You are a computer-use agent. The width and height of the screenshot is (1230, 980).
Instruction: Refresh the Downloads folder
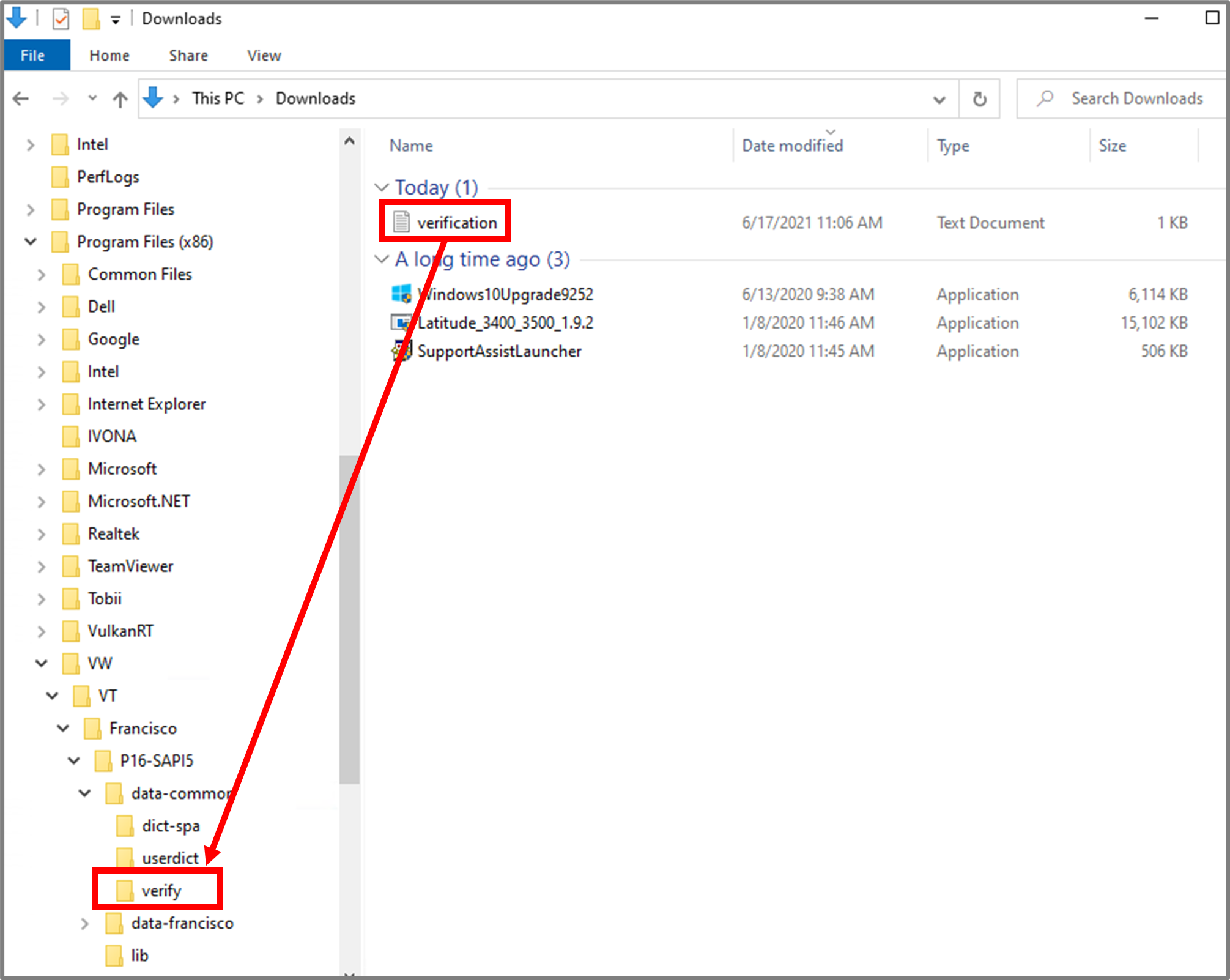pos(979,99)
